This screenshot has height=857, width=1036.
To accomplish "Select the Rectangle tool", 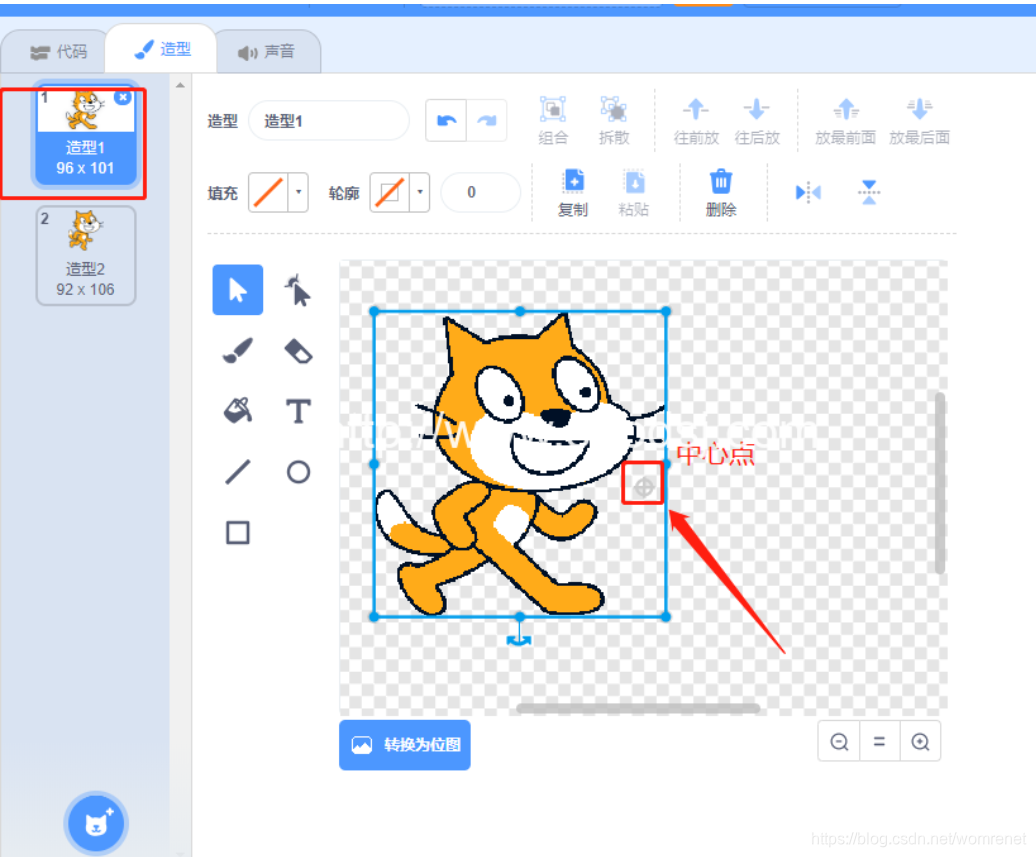I will pos(237,533).
